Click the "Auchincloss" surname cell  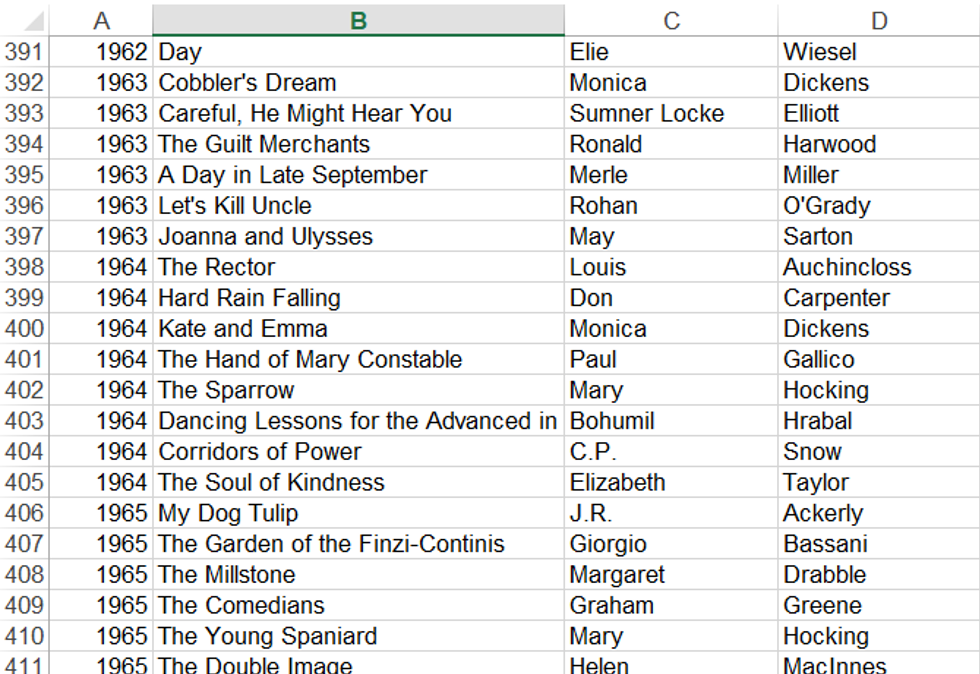tap(878, 267)
